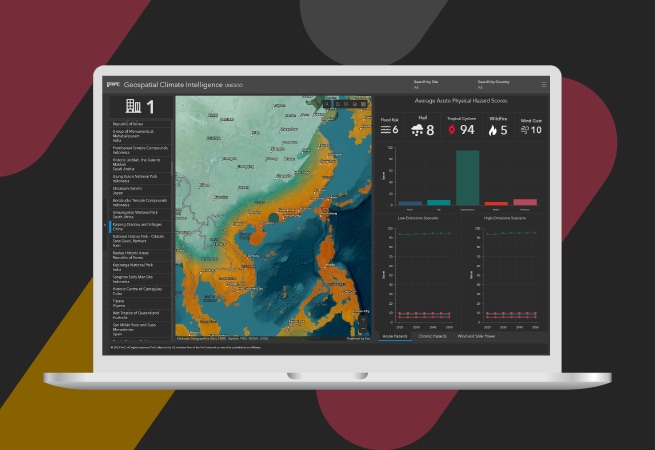This screenshot has width=655, height=450.
Task: Click the red Tropical Cyclone icon
Action: pyautogui.click(x=451, y=129)
